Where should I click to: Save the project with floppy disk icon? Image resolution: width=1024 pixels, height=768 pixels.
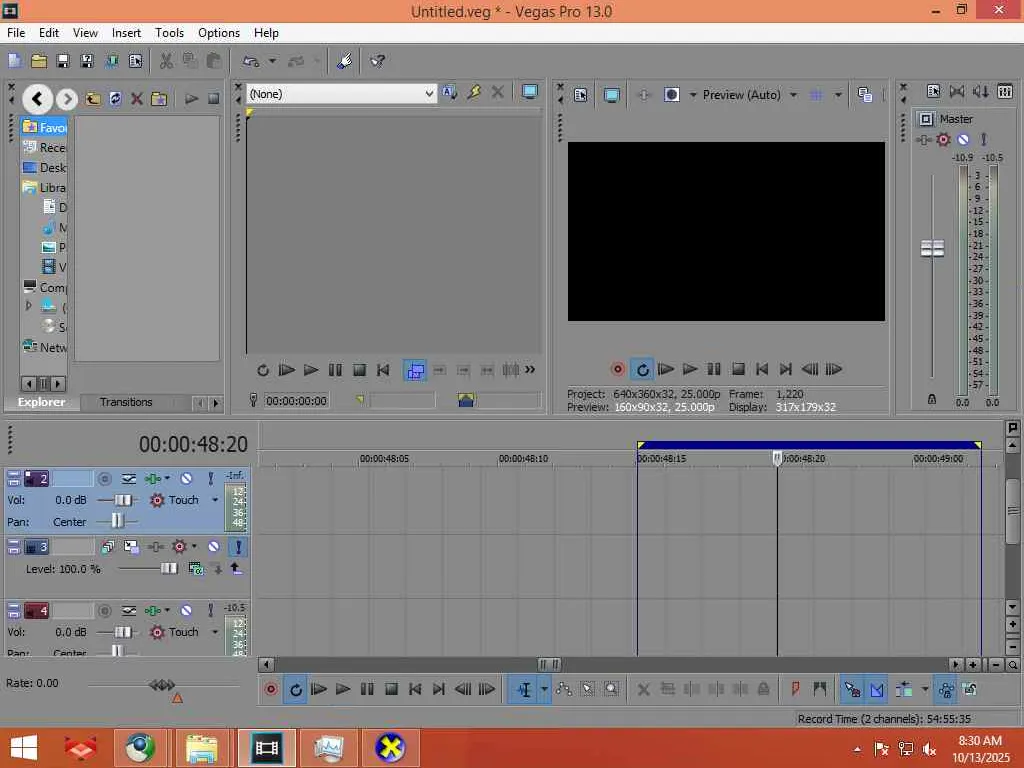(63, 61)
